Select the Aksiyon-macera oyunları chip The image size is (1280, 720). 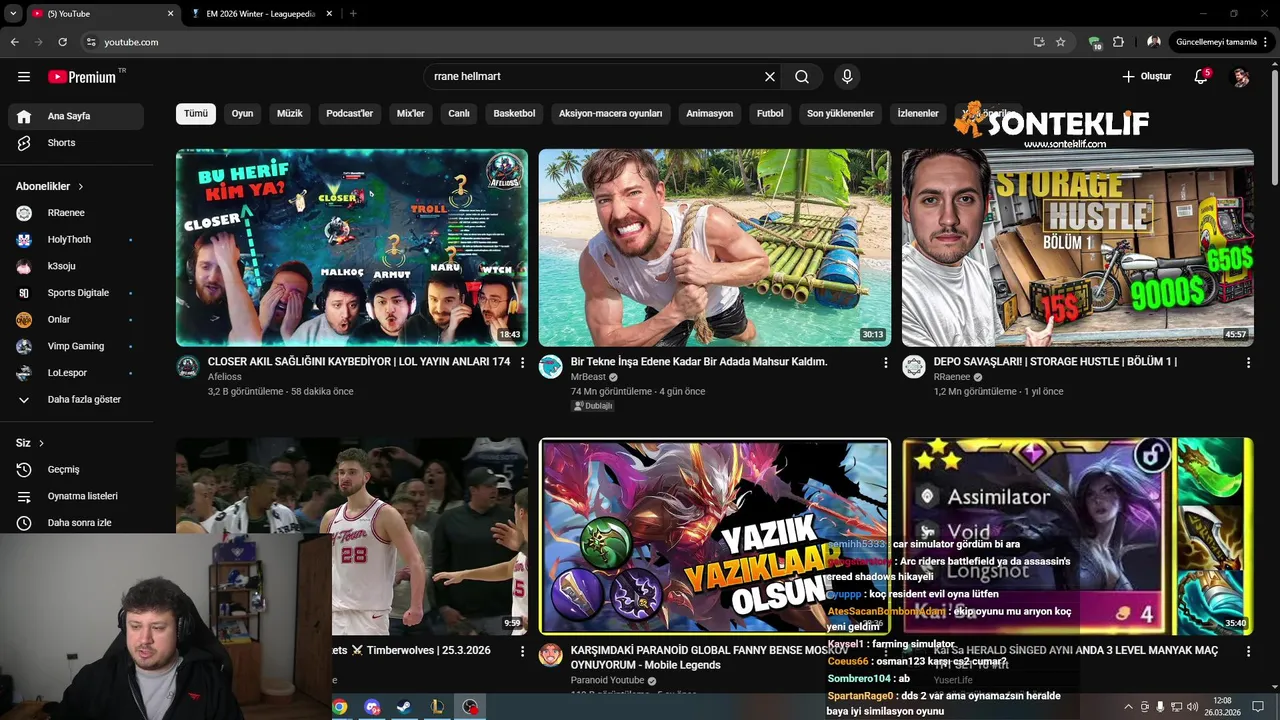611,113
